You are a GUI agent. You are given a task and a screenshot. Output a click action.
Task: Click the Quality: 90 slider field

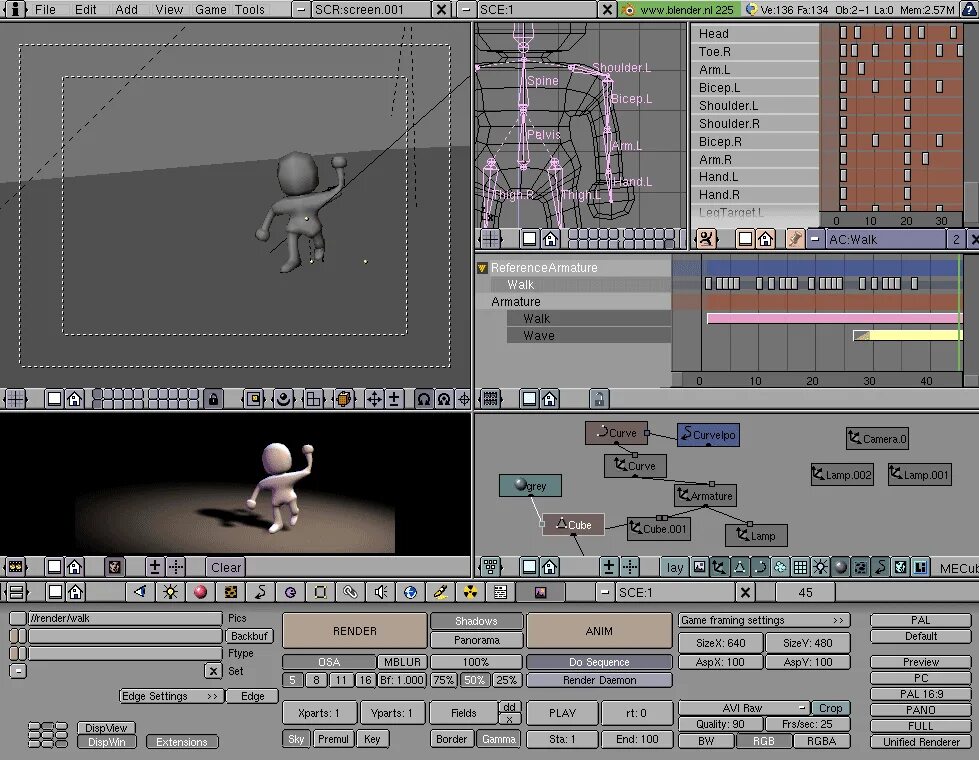click(721, 724)
